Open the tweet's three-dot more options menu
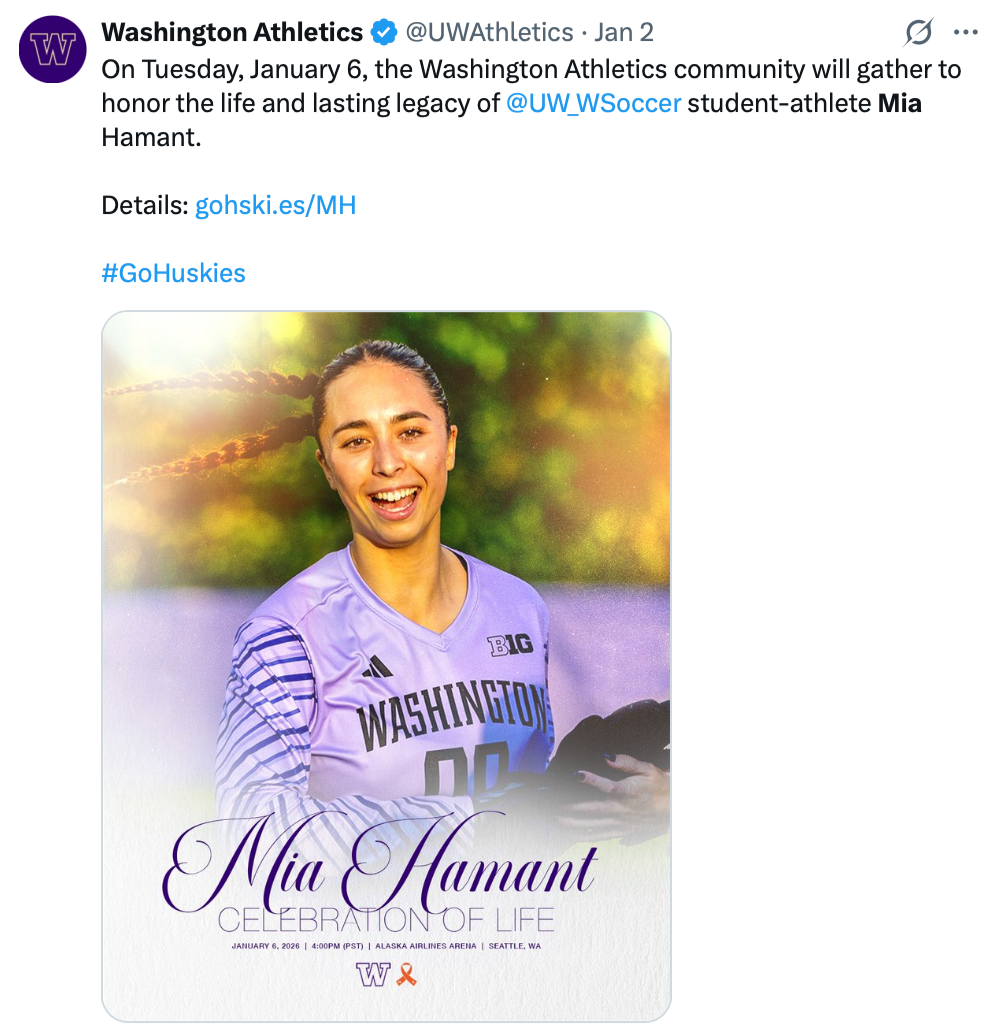1000x1036 pixels. (x=965, y=33)
